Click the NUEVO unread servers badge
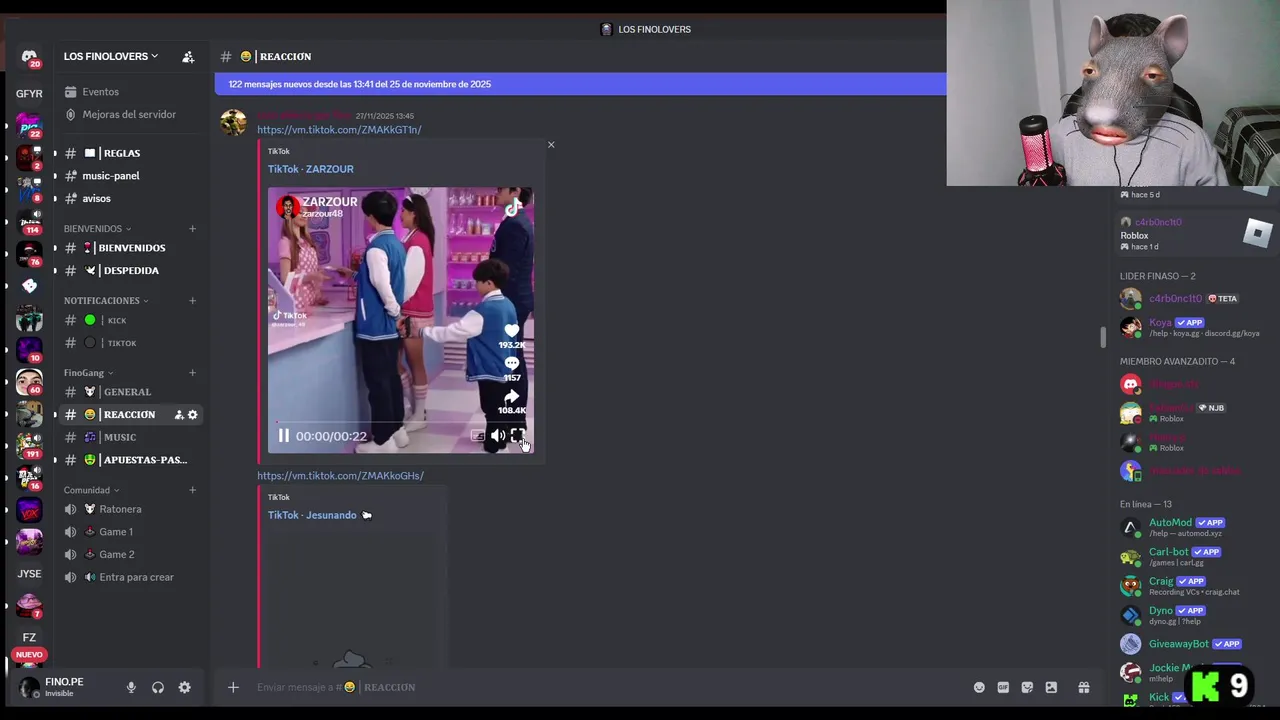This screenshot has height=720, width=1280. coord(29,655)
